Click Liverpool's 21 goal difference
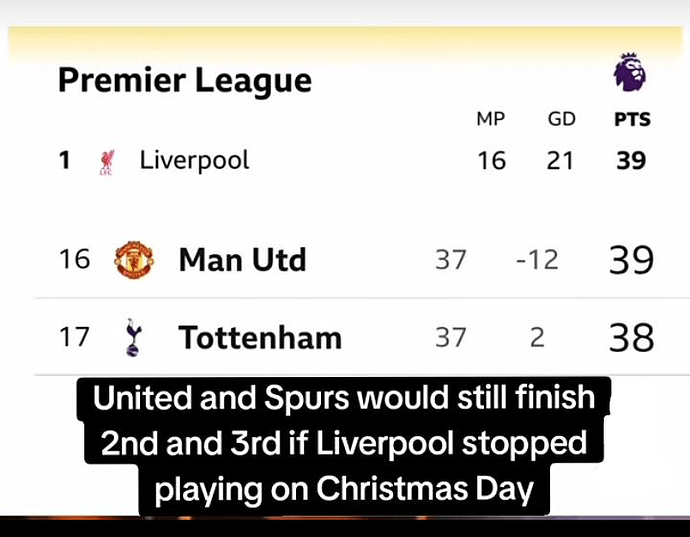Viewport: 690px width, 537px height. (x=560, y=161)
